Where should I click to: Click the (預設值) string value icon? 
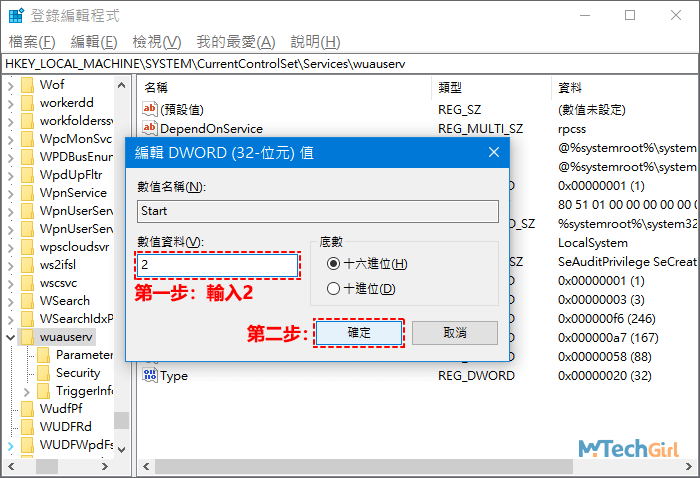pyautogui.click(x=150, y=109)
